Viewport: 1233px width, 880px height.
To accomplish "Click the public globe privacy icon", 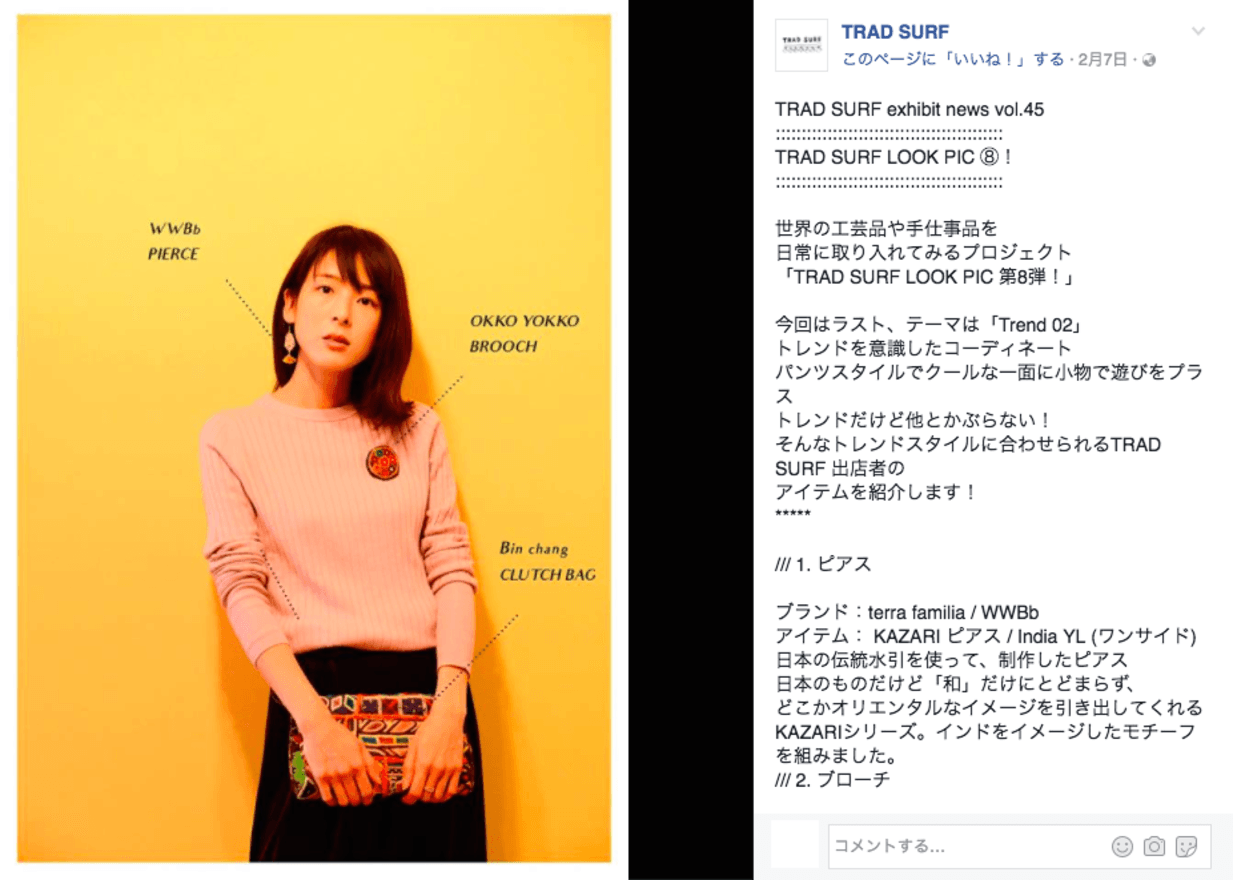I will pyautogui.click(x=1149, y=60).
